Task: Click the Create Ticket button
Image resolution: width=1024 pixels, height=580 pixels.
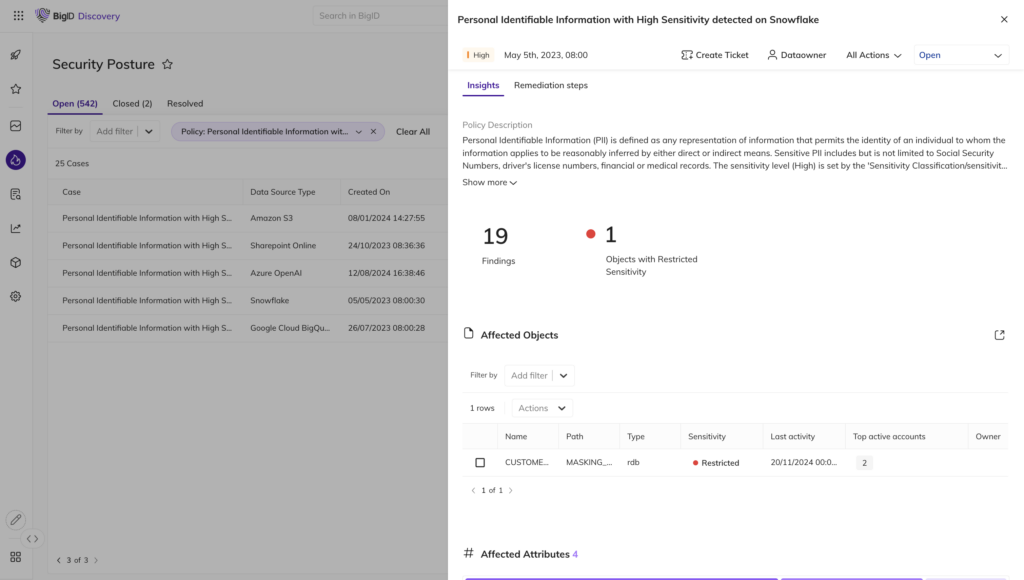Action: [x=714, y=55]
